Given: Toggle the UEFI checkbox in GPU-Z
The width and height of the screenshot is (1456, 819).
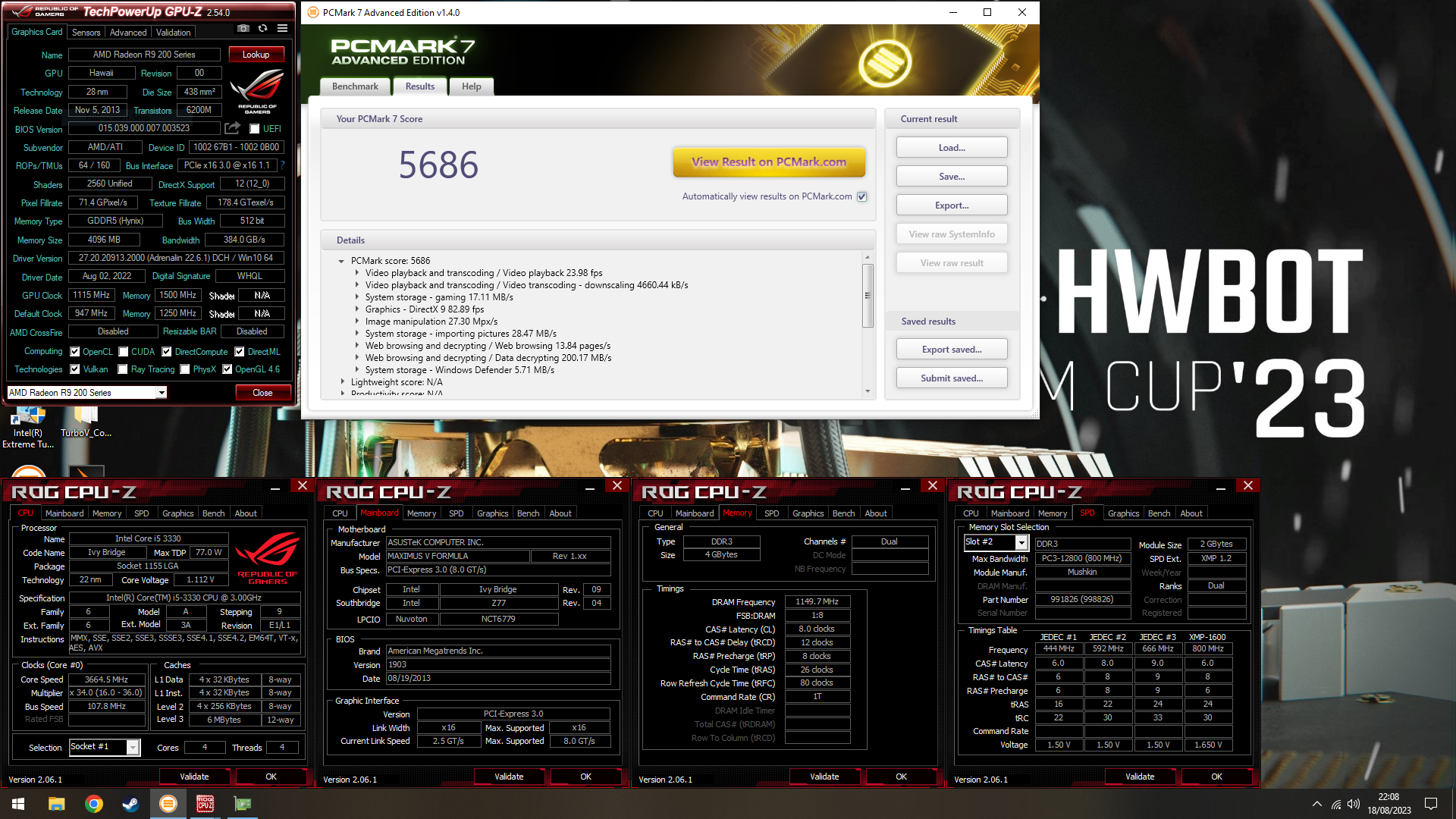Looking at the screenshot, I should coord(255,129).
